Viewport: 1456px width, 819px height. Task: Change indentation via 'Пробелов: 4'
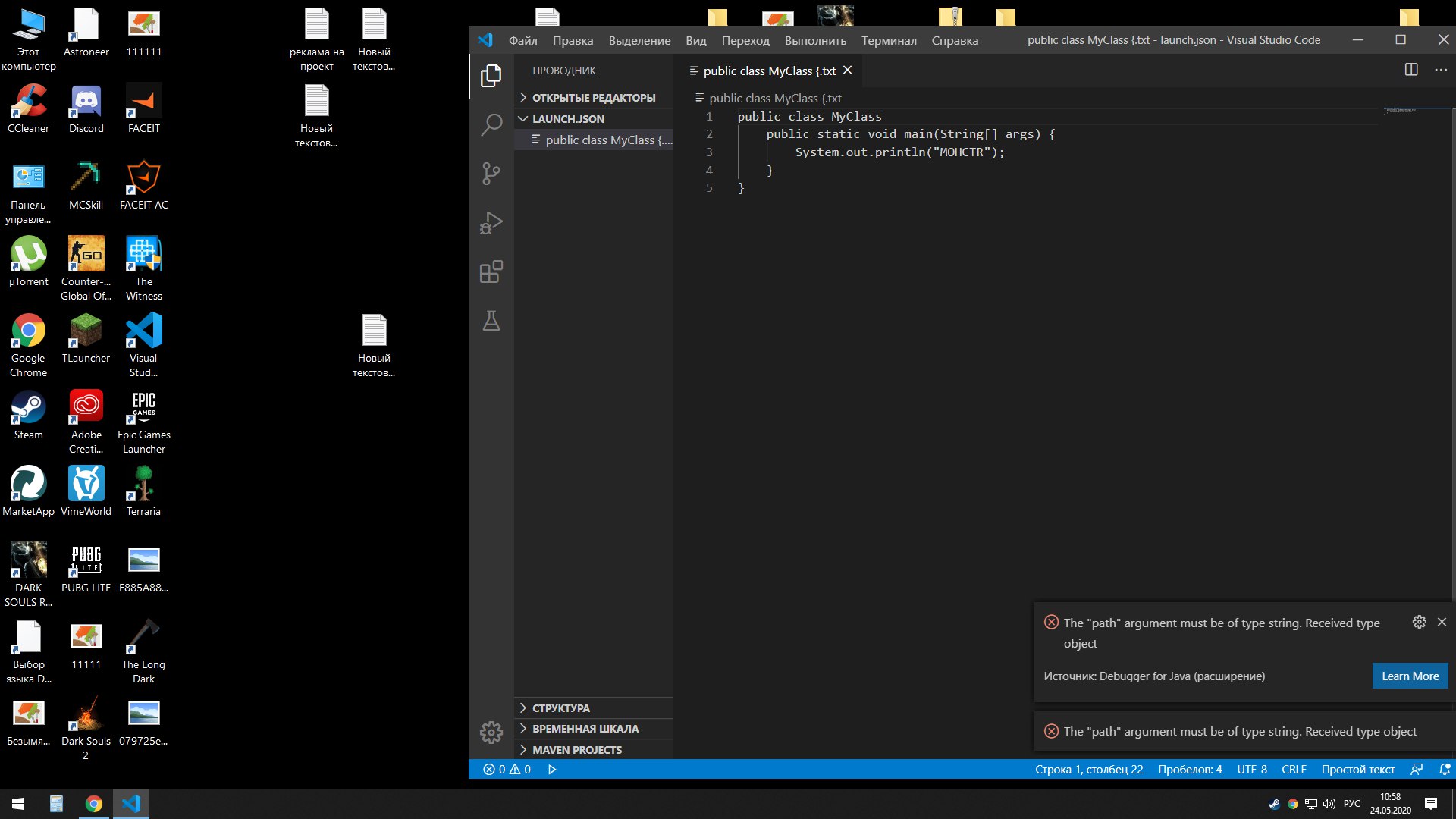[x=1190, y=769]
